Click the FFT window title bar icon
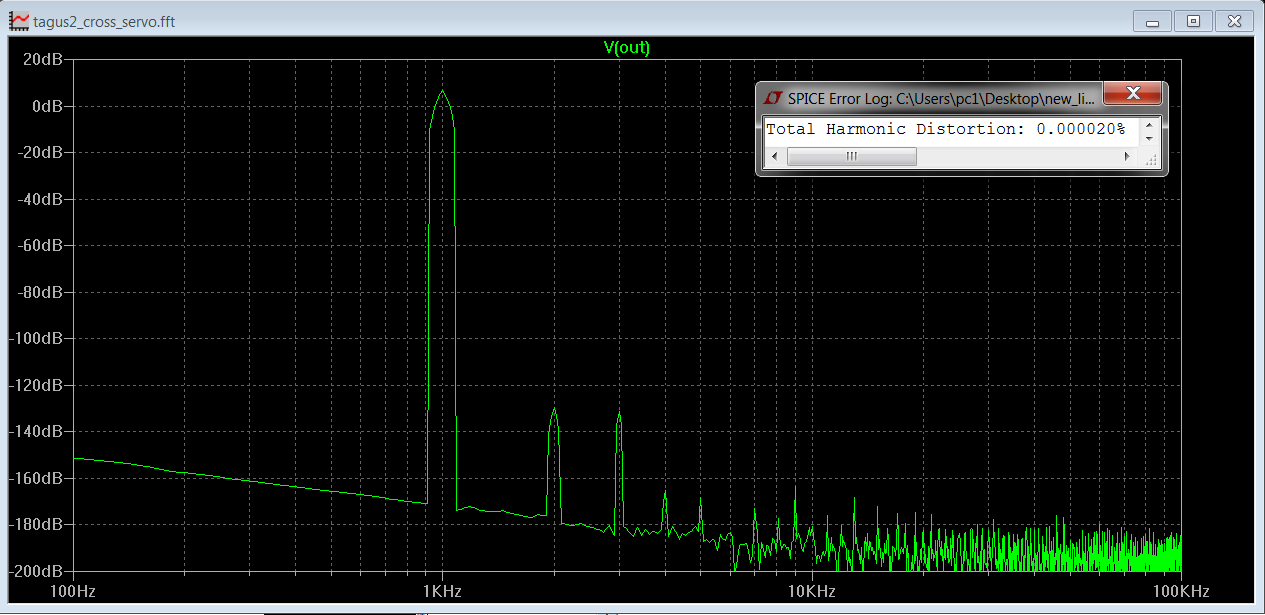 pyautogui.click(x=19, y=21)
